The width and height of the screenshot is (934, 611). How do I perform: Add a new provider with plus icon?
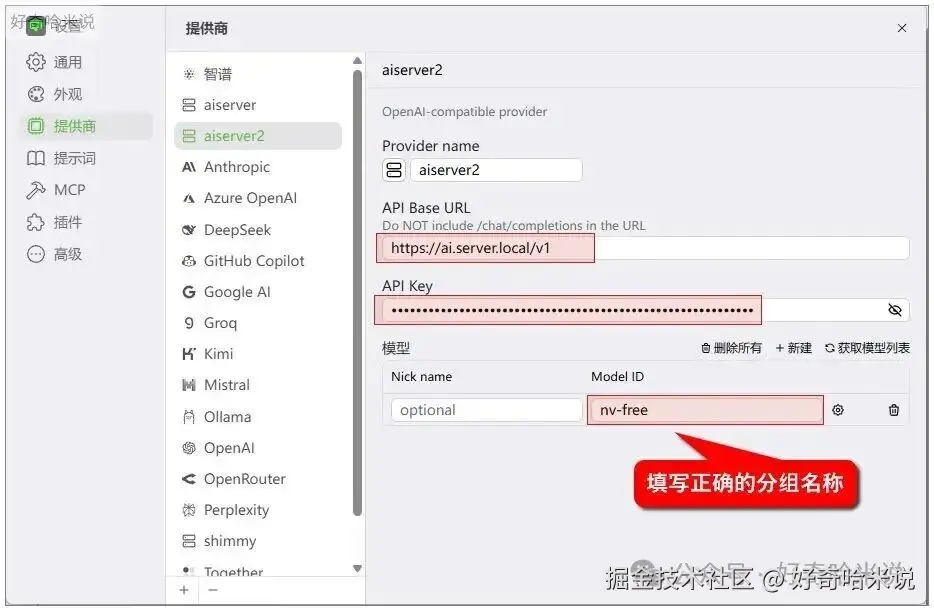184,590
